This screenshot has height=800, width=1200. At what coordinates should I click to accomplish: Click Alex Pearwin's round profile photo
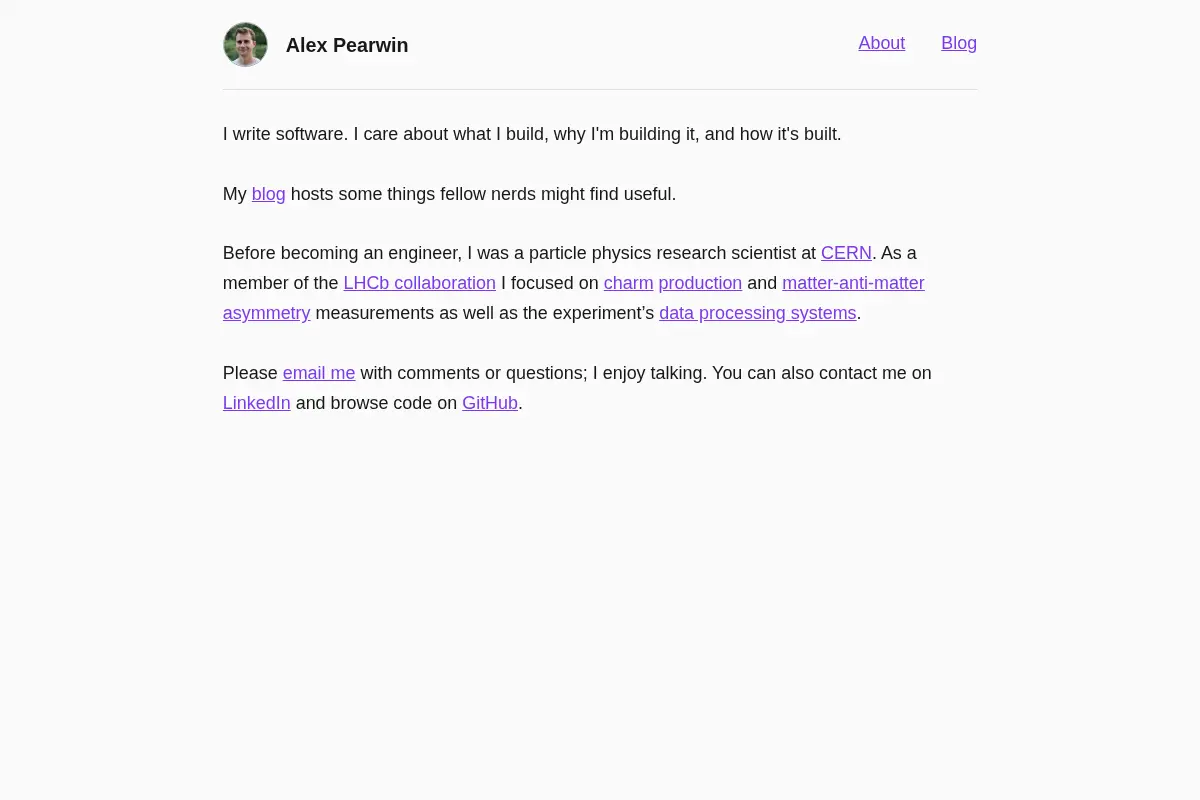coord(245,45)
